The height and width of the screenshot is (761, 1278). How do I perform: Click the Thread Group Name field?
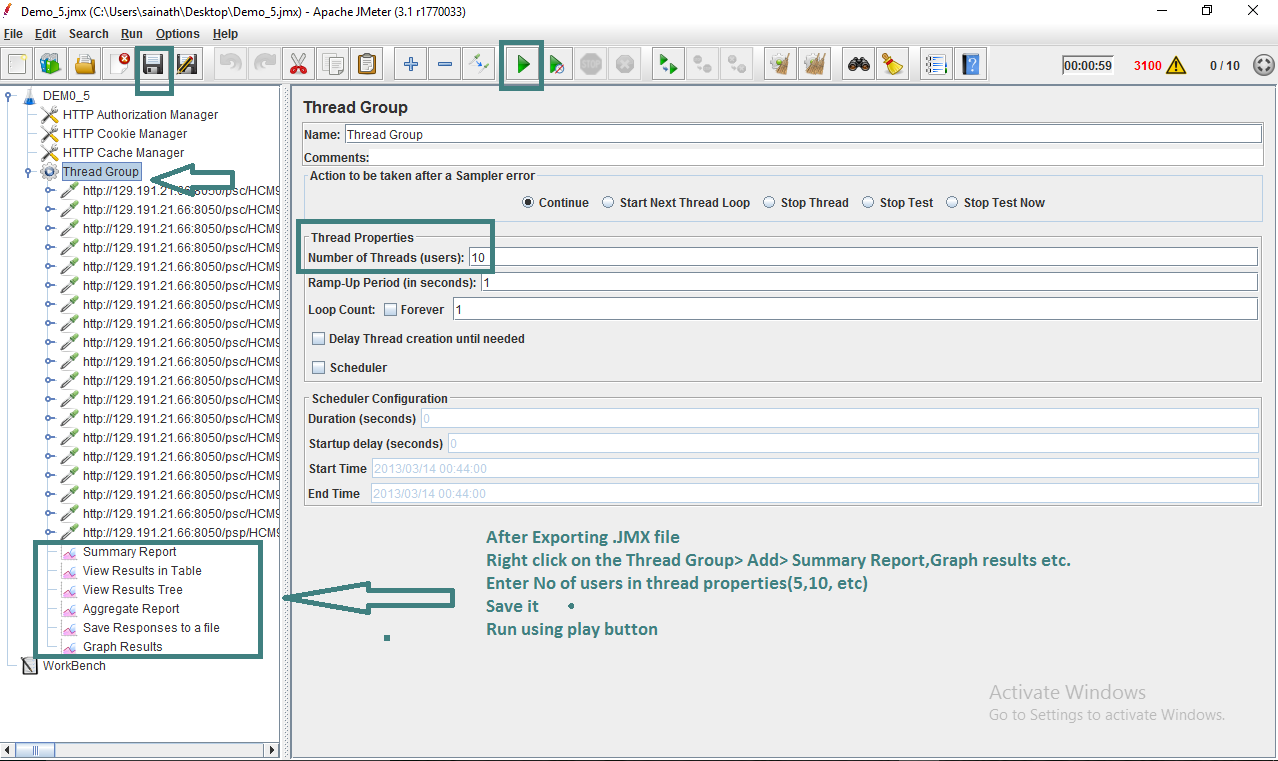803,134
